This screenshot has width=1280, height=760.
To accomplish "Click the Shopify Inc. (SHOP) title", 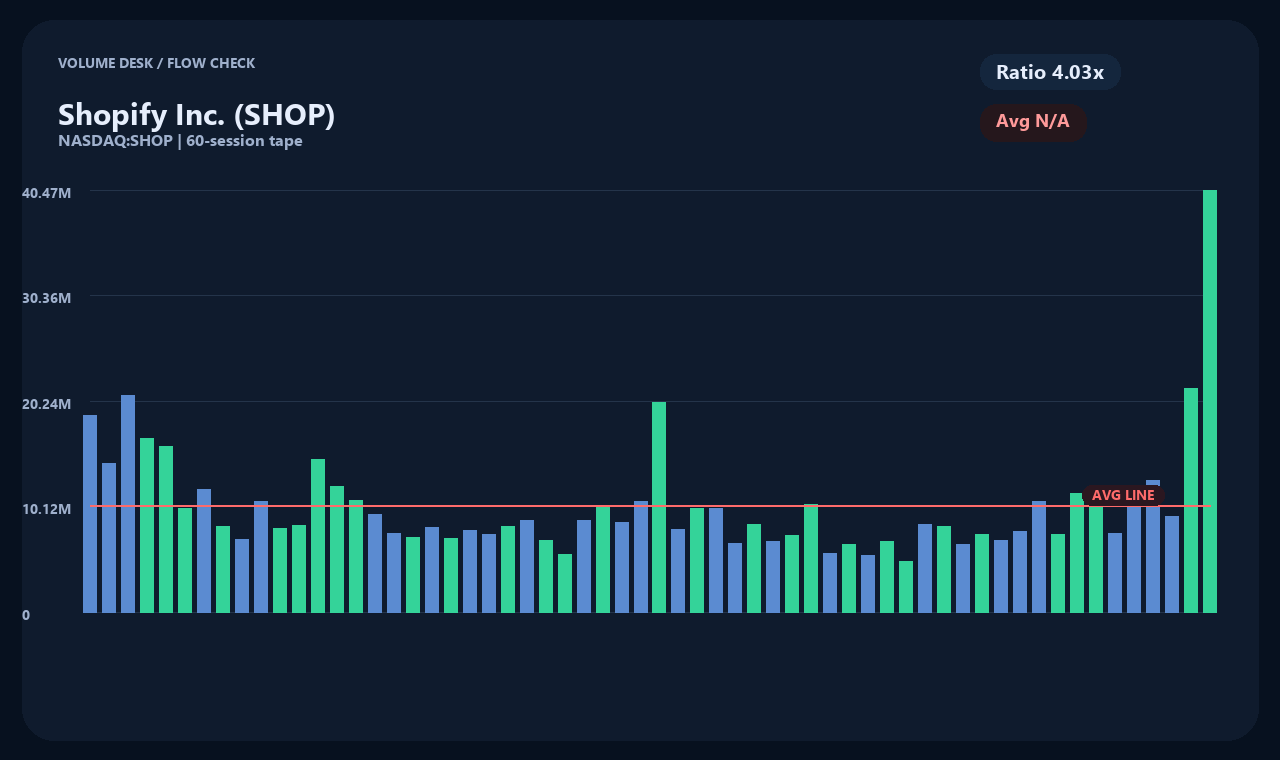I will tap(196, 115).
